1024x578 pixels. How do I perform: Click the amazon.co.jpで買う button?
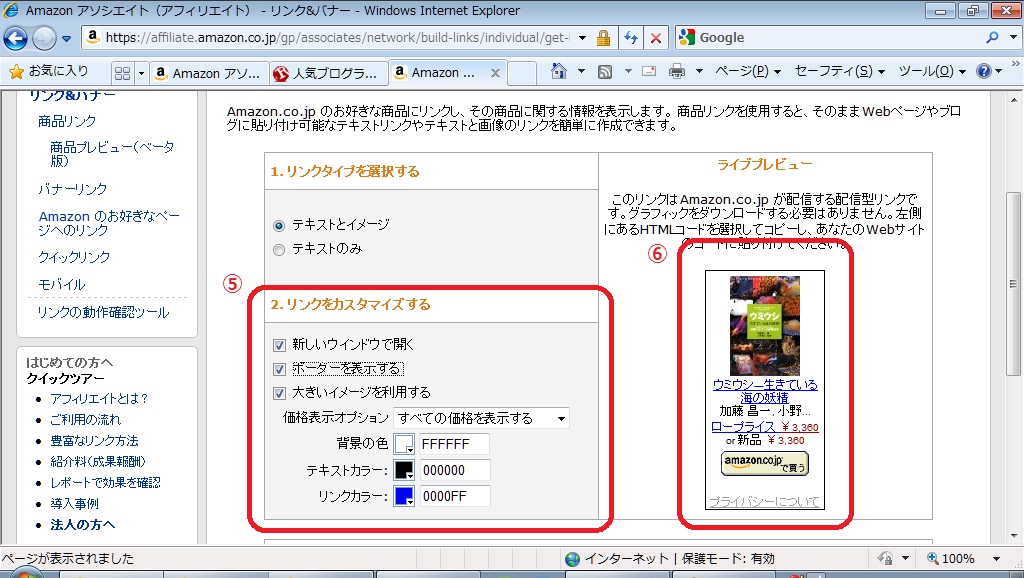click(765, 464)
